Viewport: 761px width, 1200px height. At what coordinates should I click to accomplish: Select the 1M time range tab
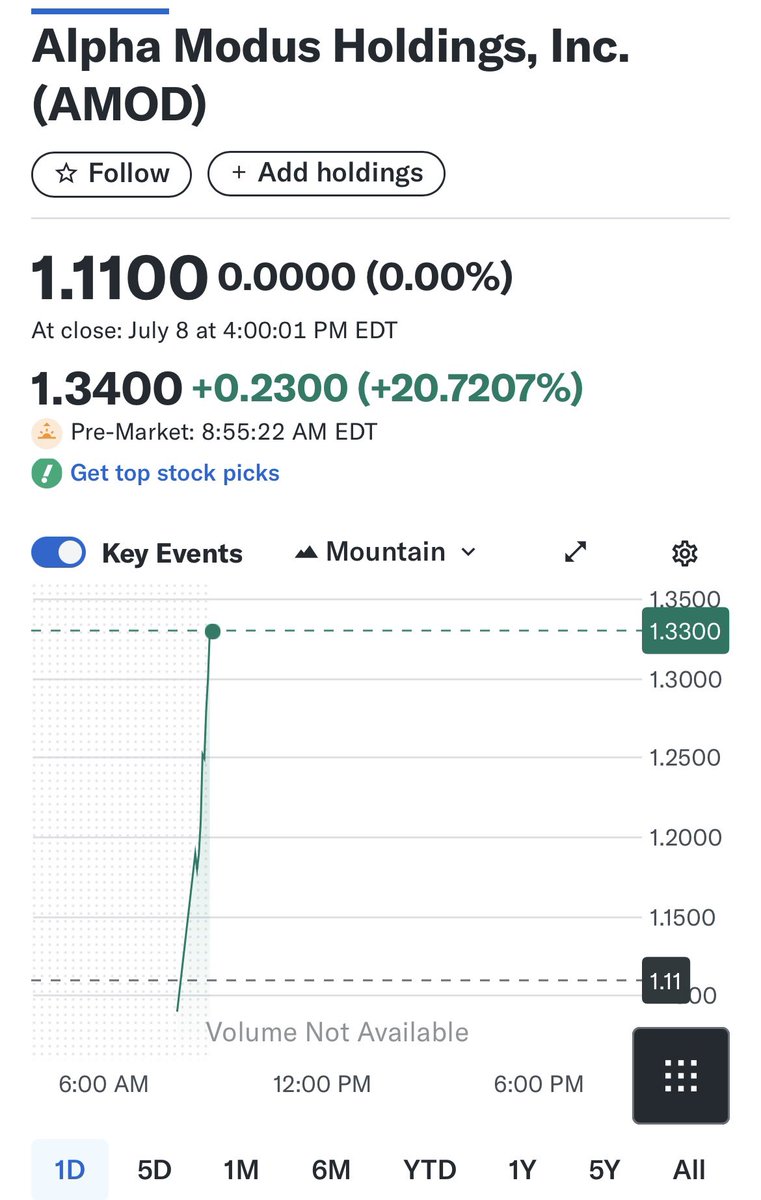click(x=241, y=1170)
